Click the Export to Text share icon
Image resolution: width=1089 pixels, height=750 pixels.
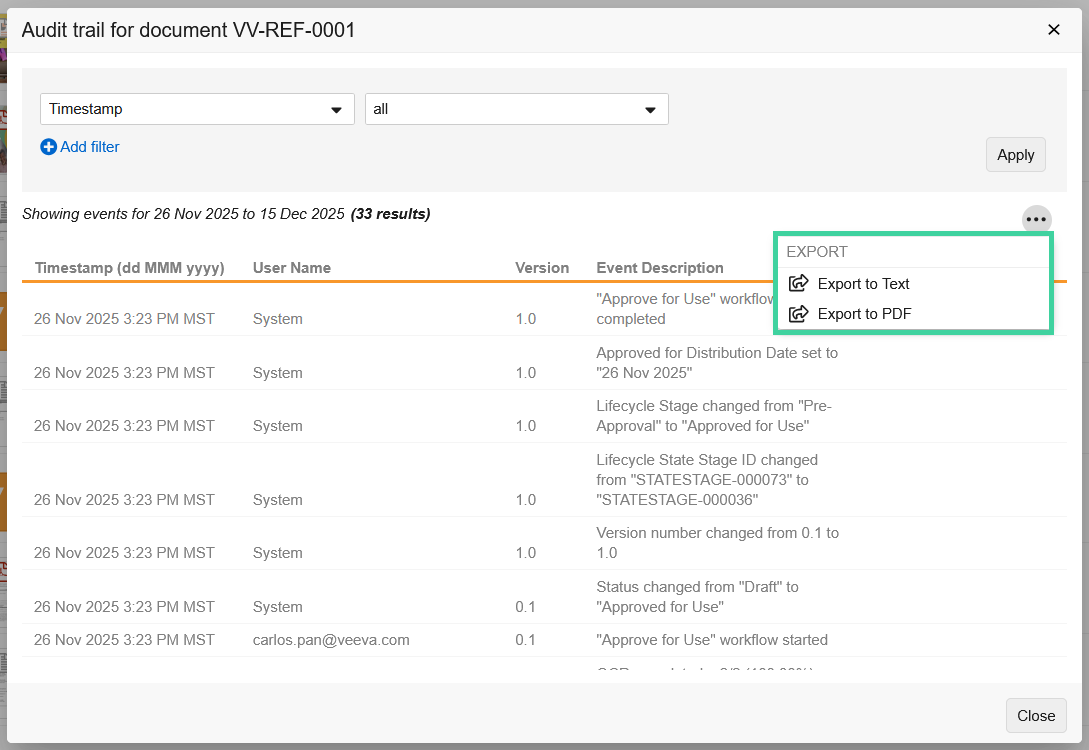pos(798,283)
